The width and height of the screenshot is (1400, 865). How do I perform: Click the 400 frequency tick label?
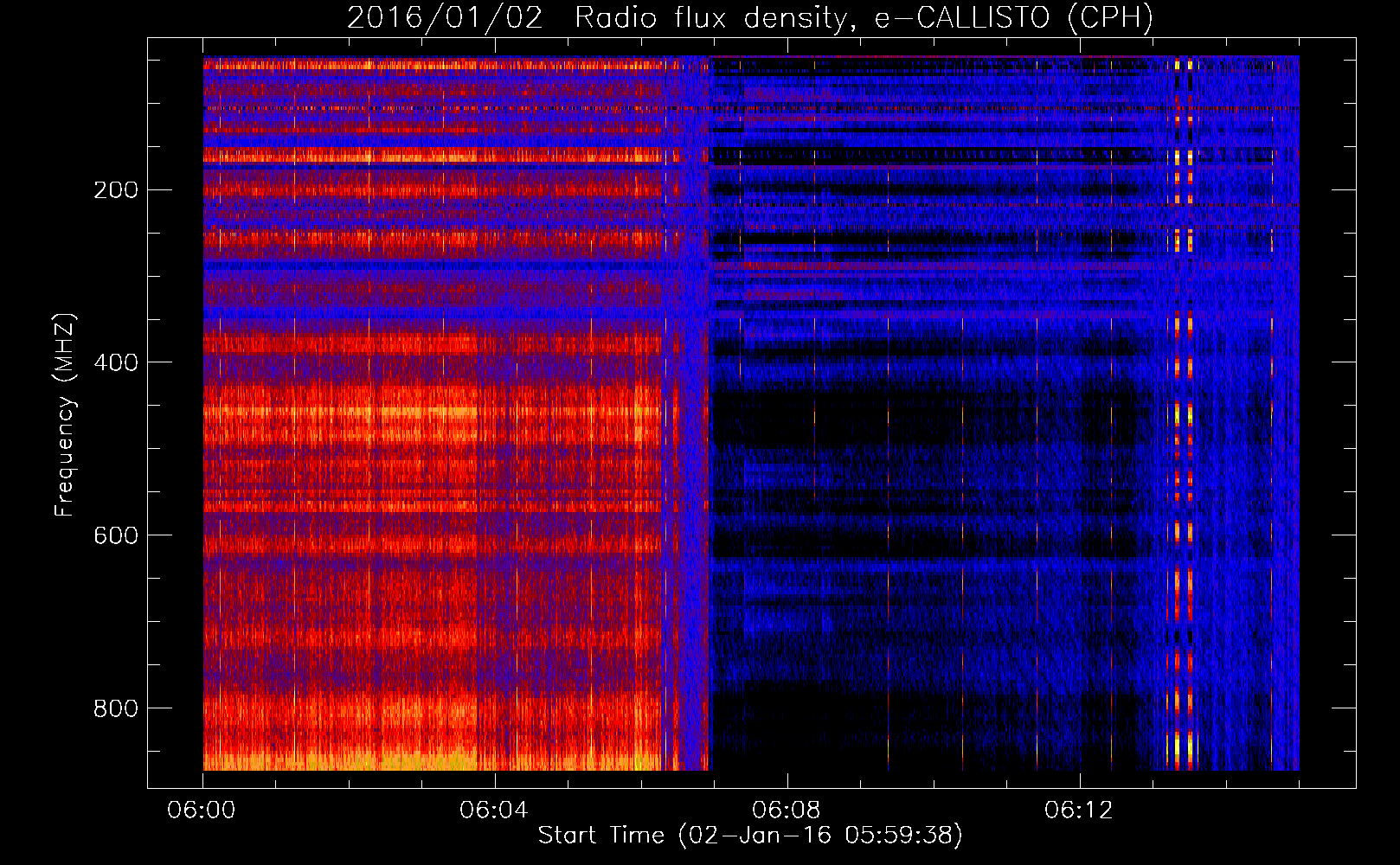point(116,362)
